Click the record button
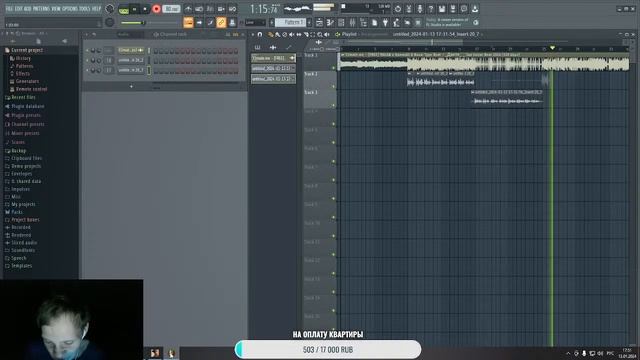This screenshot has height=360, width=640. coord(156,9)
